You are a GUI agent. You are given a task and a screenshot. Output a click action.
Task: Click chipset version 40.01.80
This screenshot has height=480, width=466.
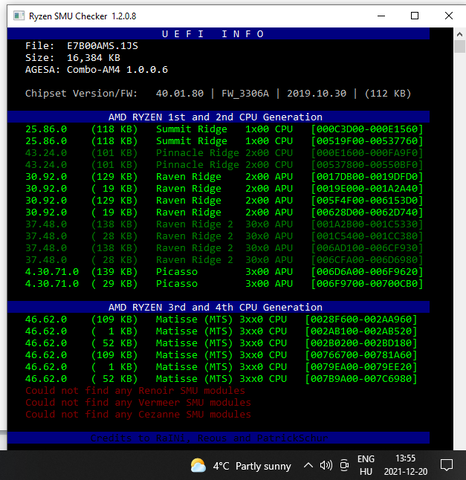pos(179,93)
